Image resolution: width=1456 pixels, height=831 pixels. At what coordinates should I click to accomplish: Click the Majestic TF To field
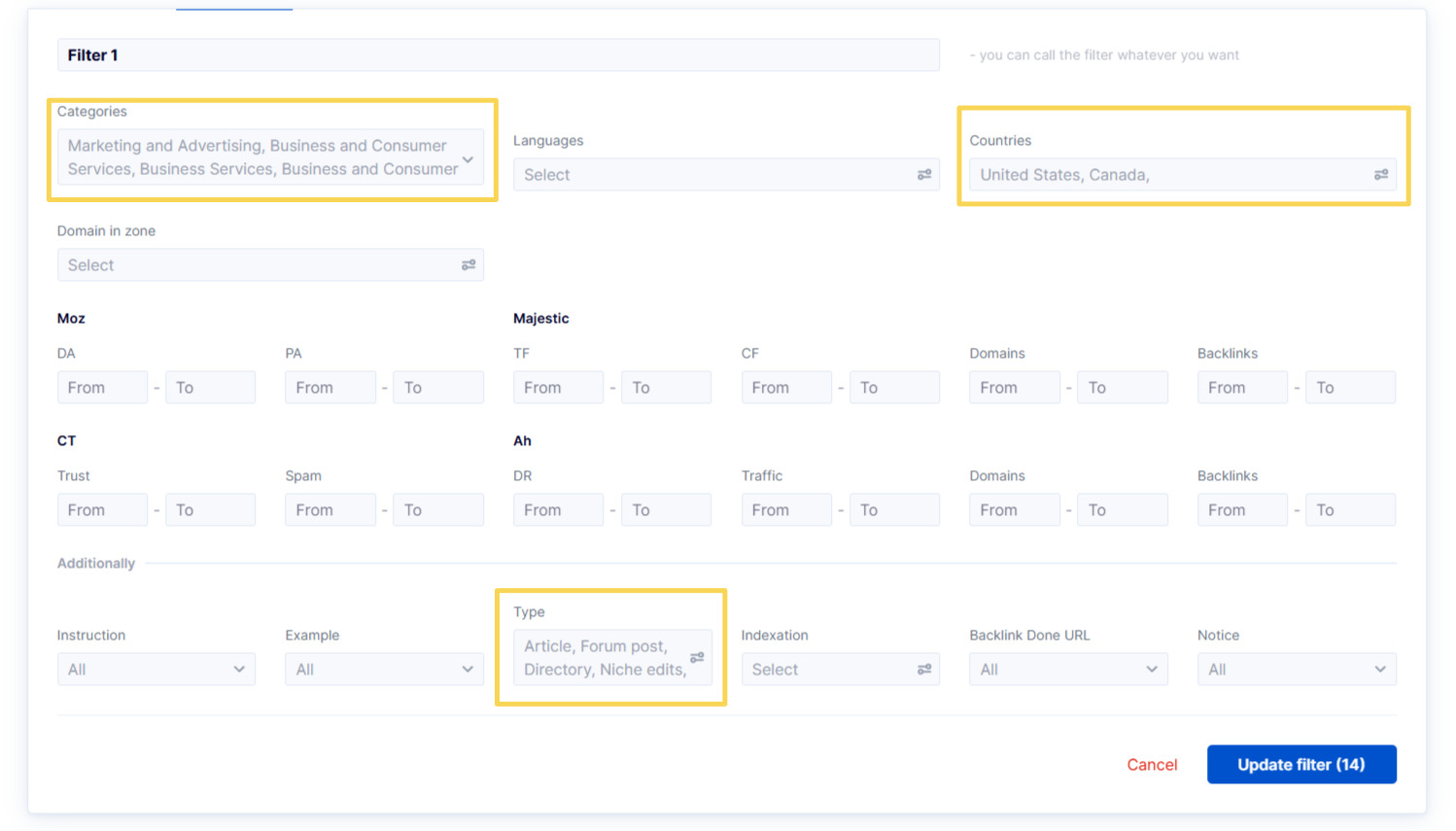pyautogui.click(x=666, y=387)
